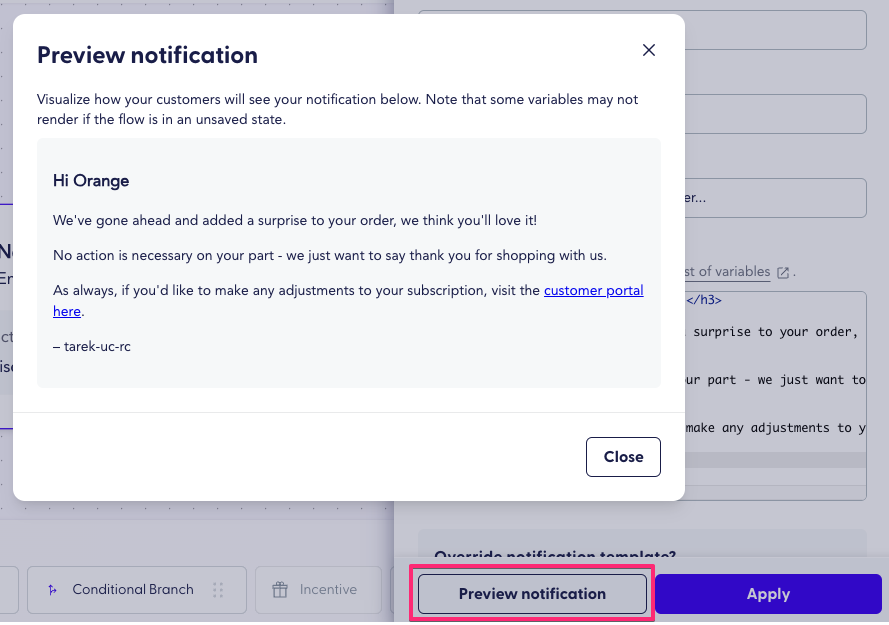Click the greeting text Hi Orange in preview
The image size is (889, 625).
tap(91, 180)
